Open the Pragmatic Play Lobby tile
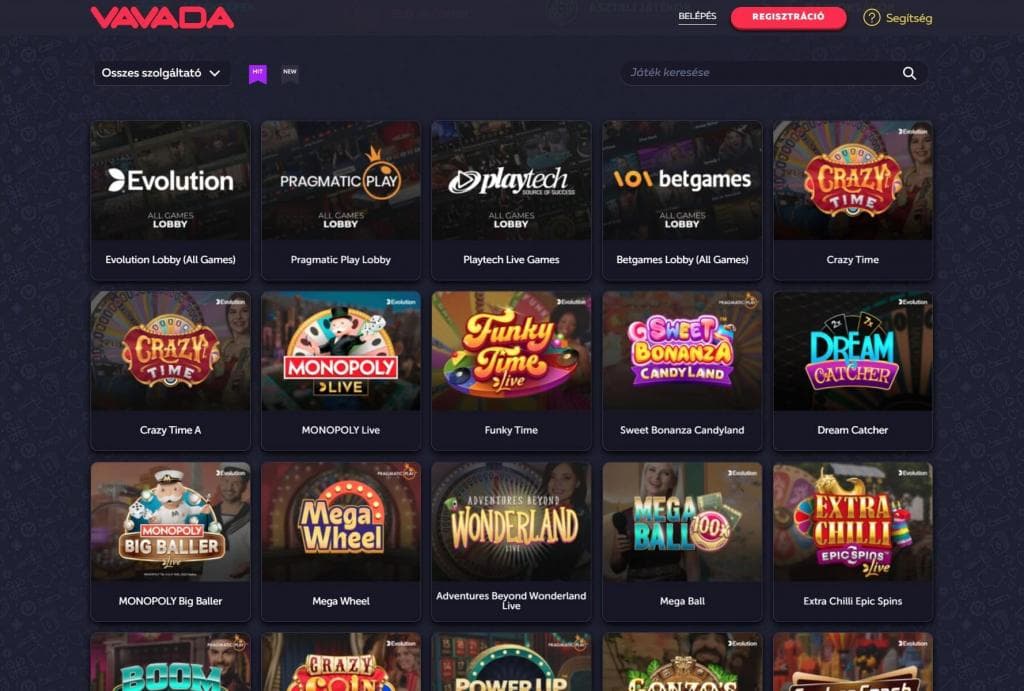This screenshot has width=1024, height=691. [341, 201]
